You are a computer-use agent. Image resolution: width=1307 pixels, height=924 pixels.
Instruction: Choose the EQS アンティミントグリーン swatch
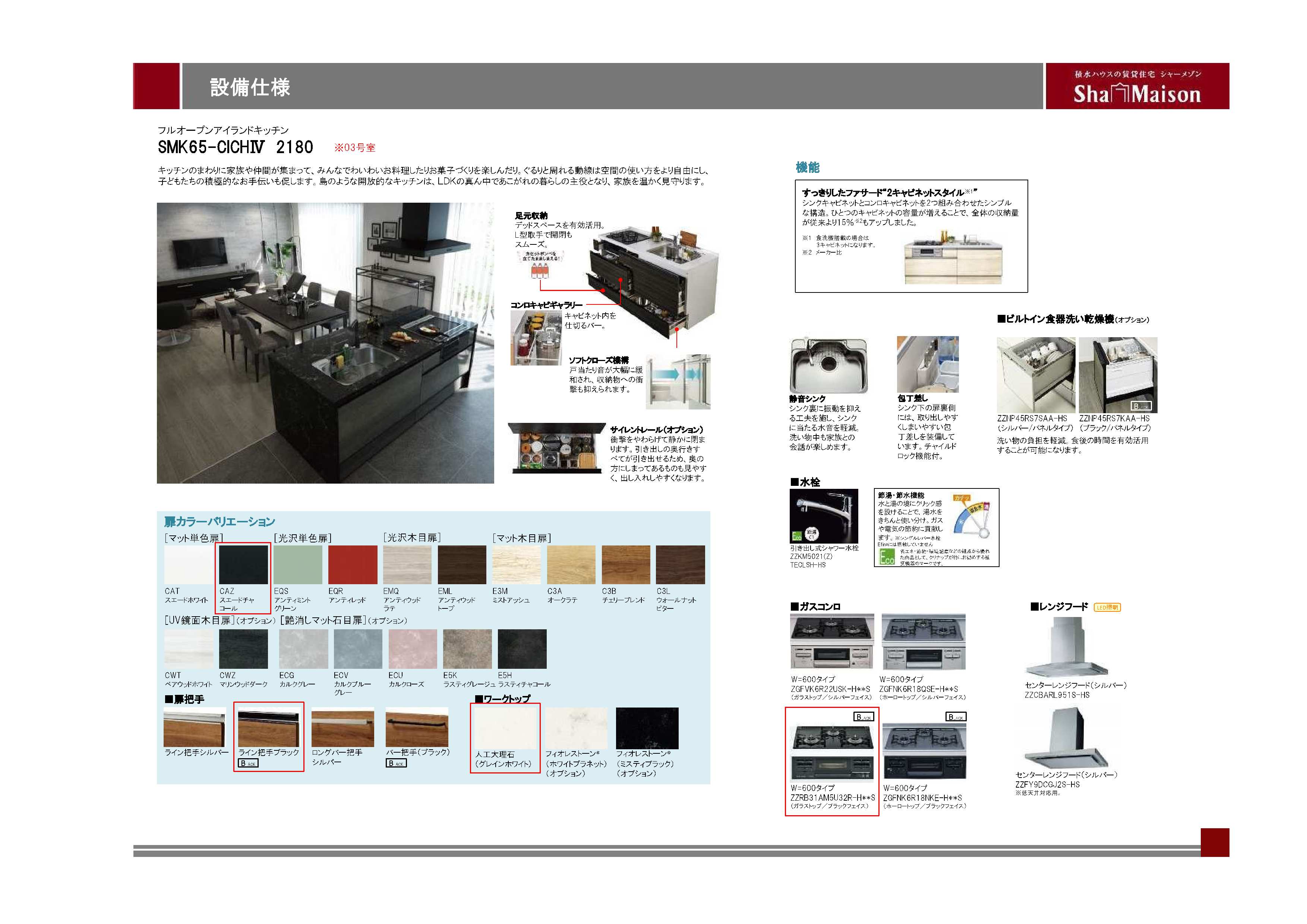click(298, 564)
